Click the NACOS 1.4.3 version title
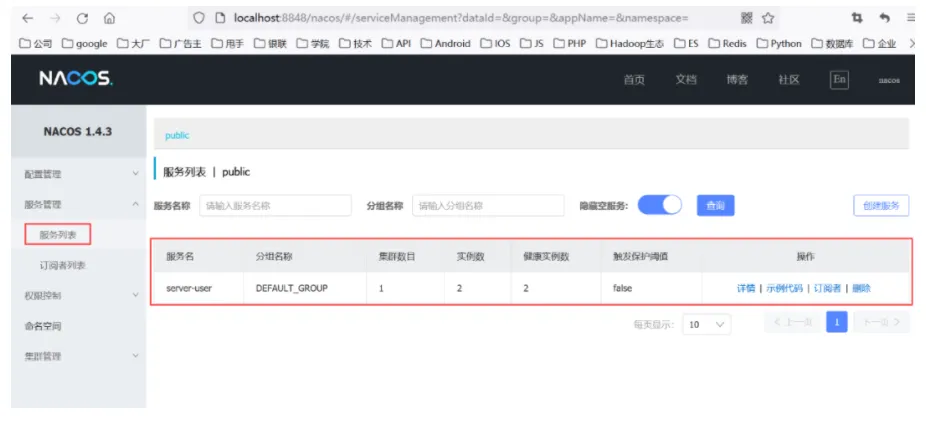The height and width of the screenshot is (437, 926). point(78,131)
